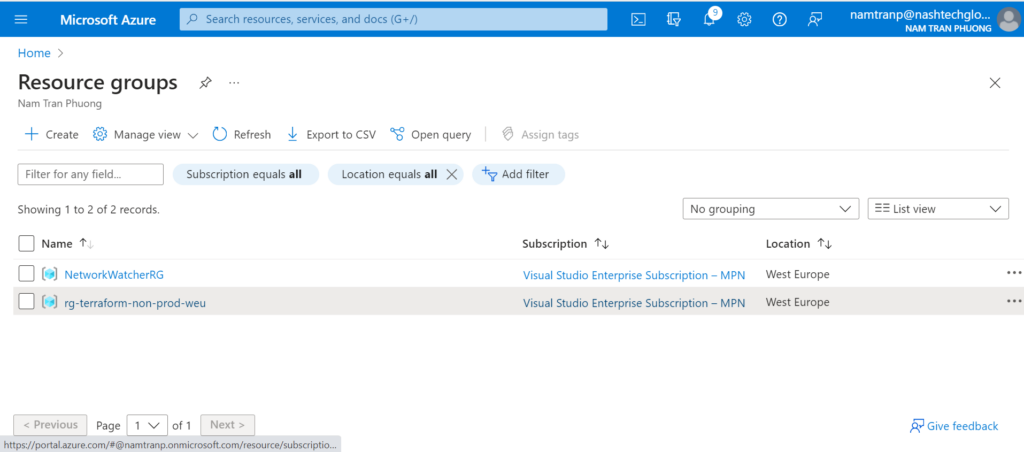This screenshot has height=452, width=1024.
Task: Tick the select-all checkbox in the header
Action: [x=27, y=243]
